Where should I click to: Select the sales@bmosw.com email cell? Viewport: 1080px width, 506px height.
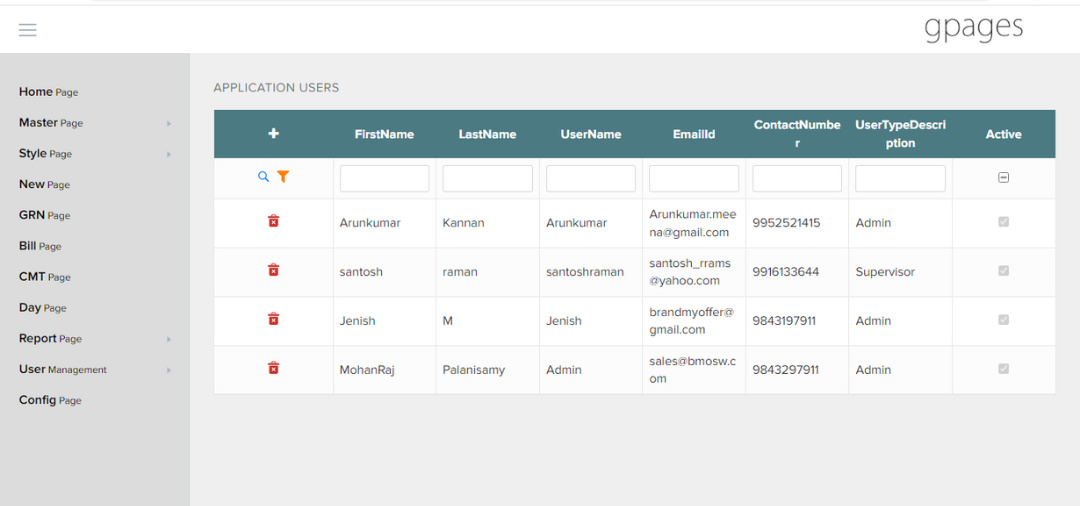[x=692, y=370]
